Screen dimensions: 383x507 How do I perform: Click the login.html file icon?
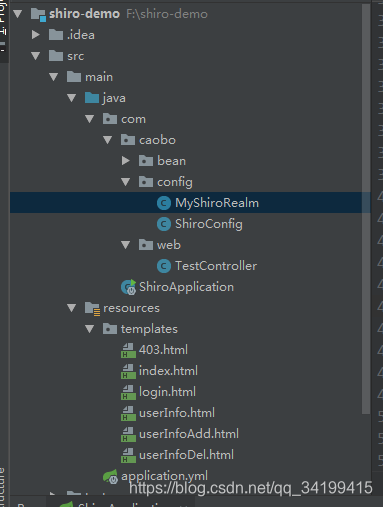tap(128, 392)
